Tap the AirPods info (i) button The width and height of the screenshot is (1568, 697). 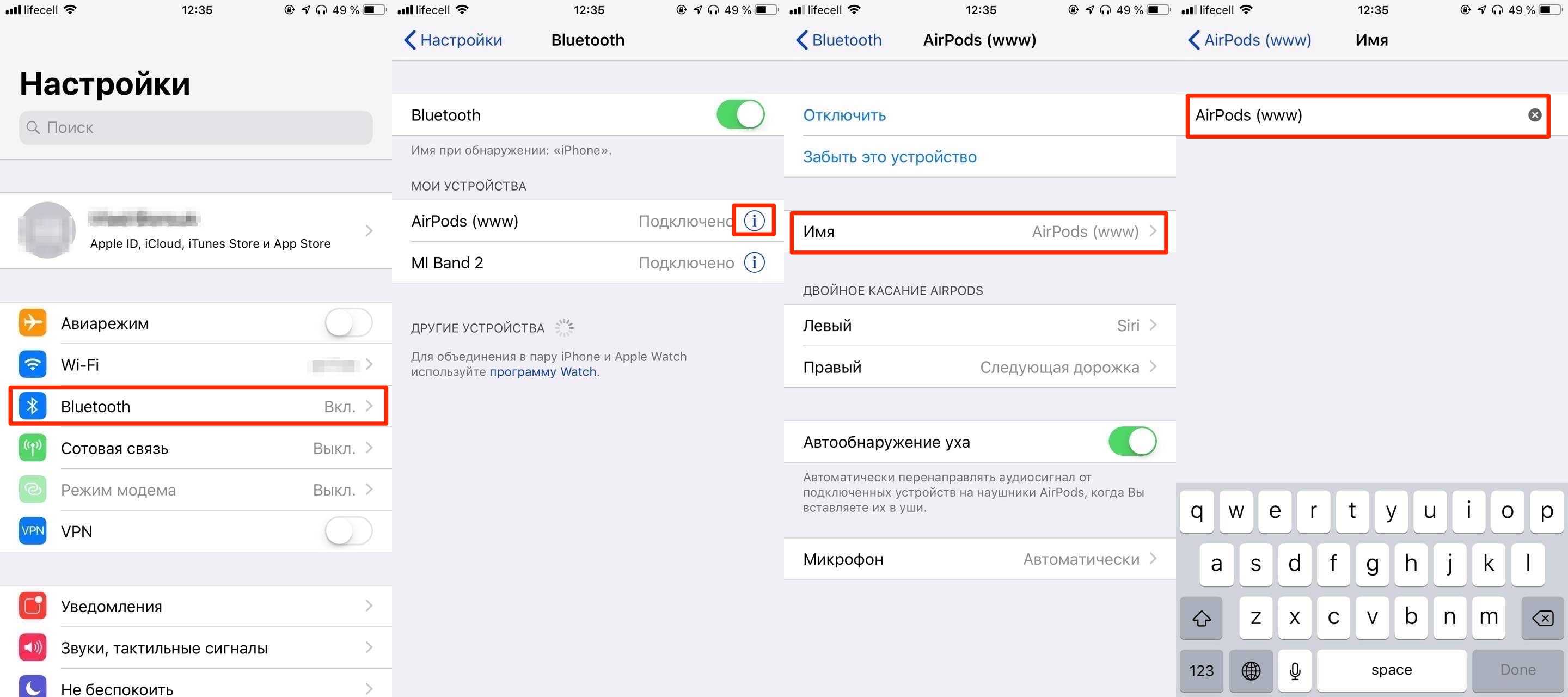pyautogui.click(x=756, y=221)
